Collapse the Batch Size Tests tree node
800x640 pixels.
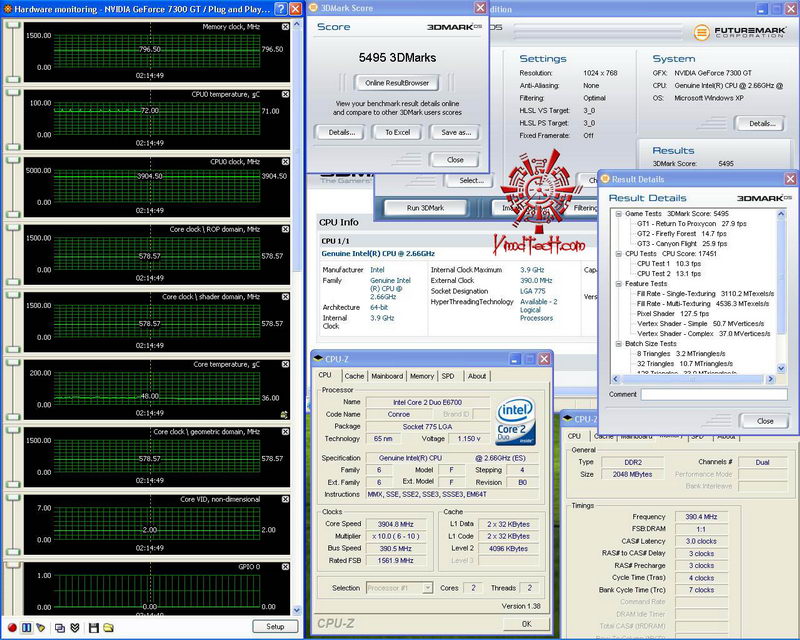618,344
